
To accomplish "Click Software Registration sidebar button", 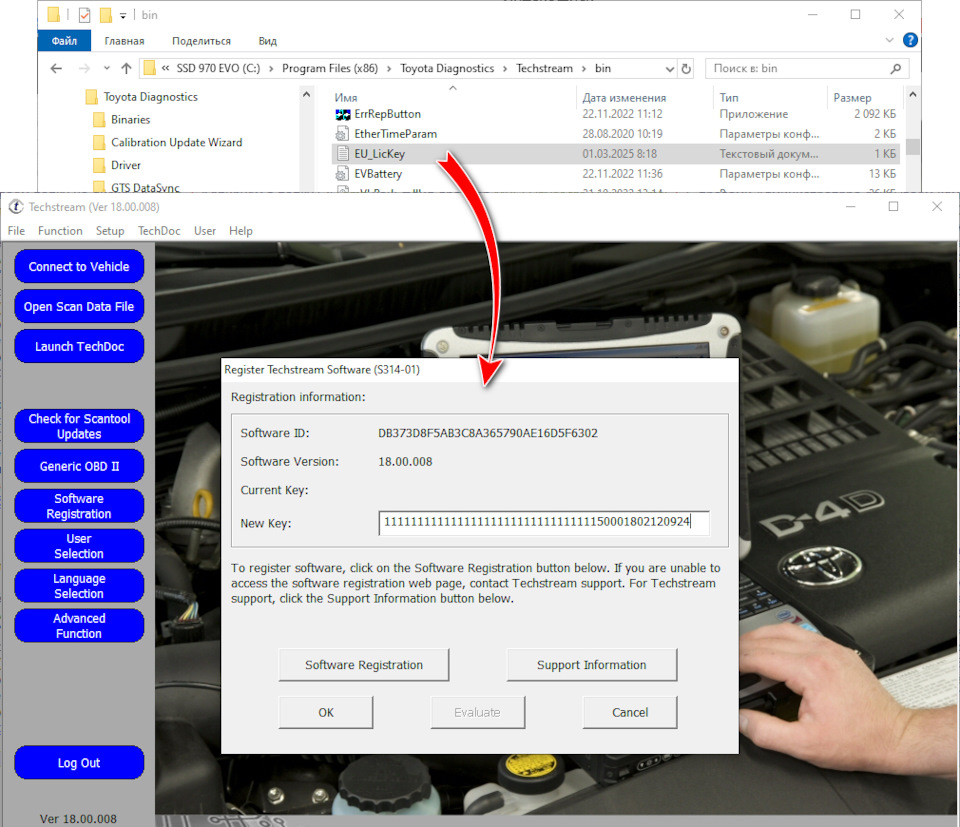I will (x=79, y=506).
